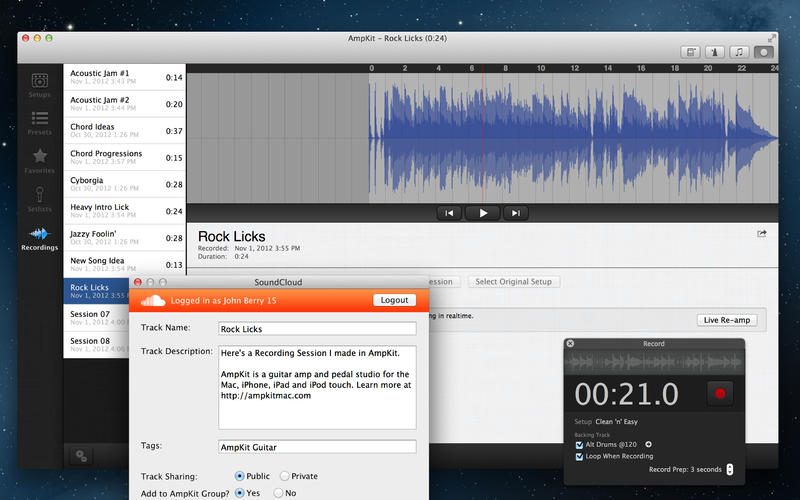Click the Logout button in SoundCloud

394,300
